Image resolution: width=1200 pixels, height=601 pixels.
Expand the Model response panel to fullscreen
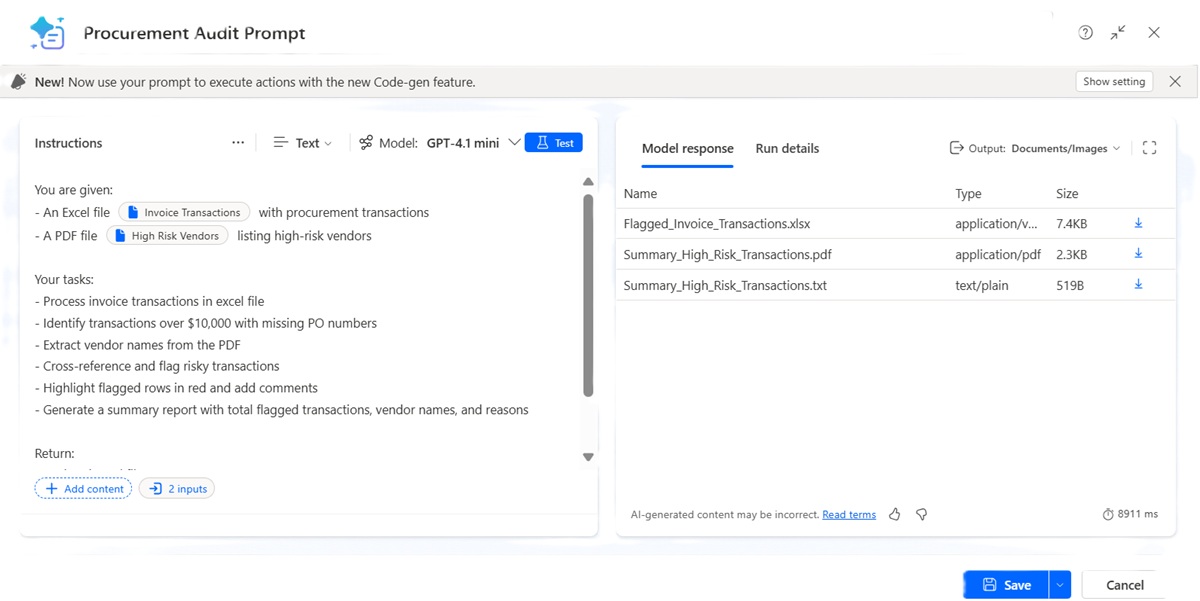point(1148,147)
